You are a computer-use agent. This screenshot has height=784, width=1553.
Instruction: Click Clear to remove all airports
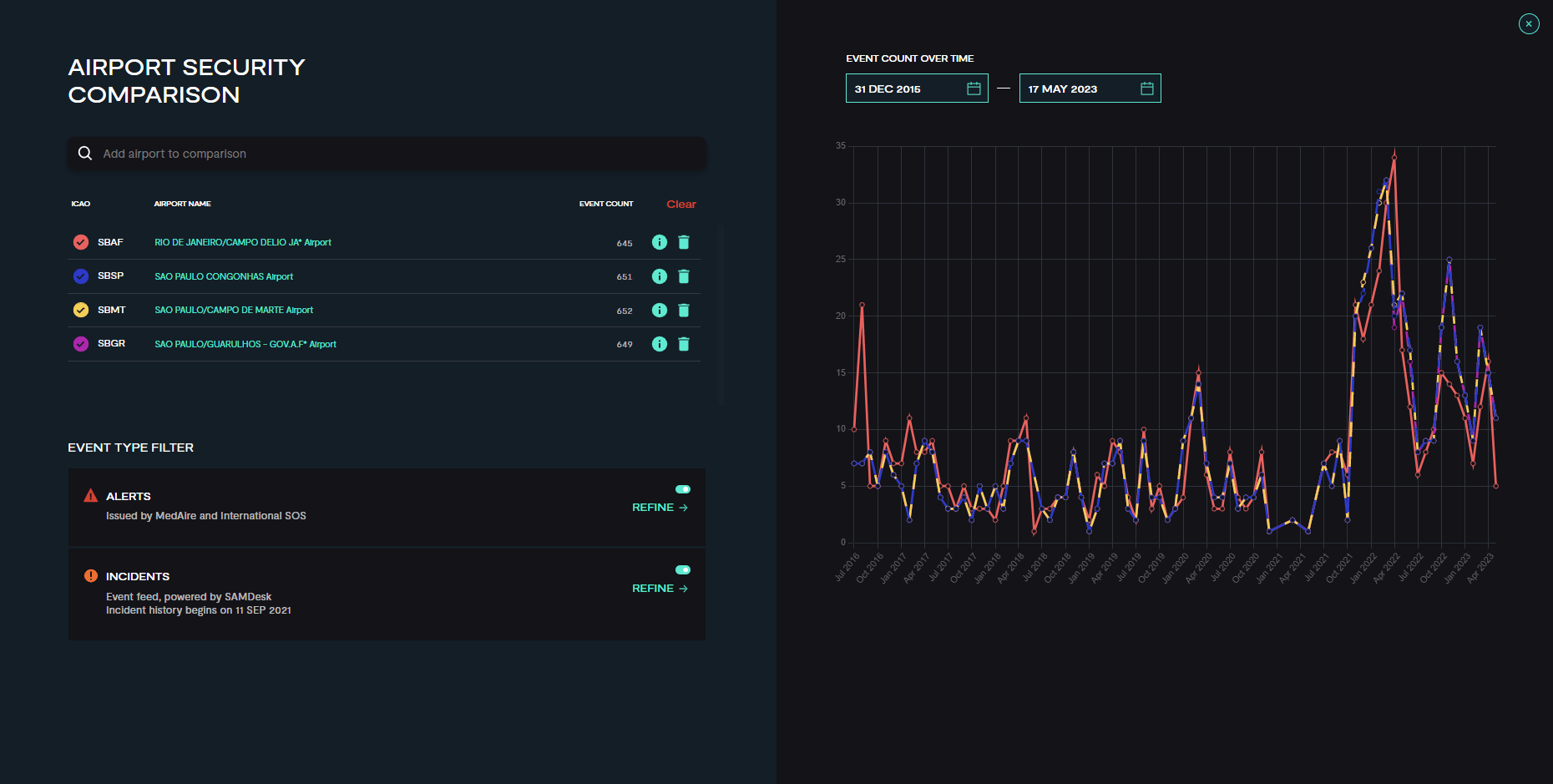coord(680,205)
